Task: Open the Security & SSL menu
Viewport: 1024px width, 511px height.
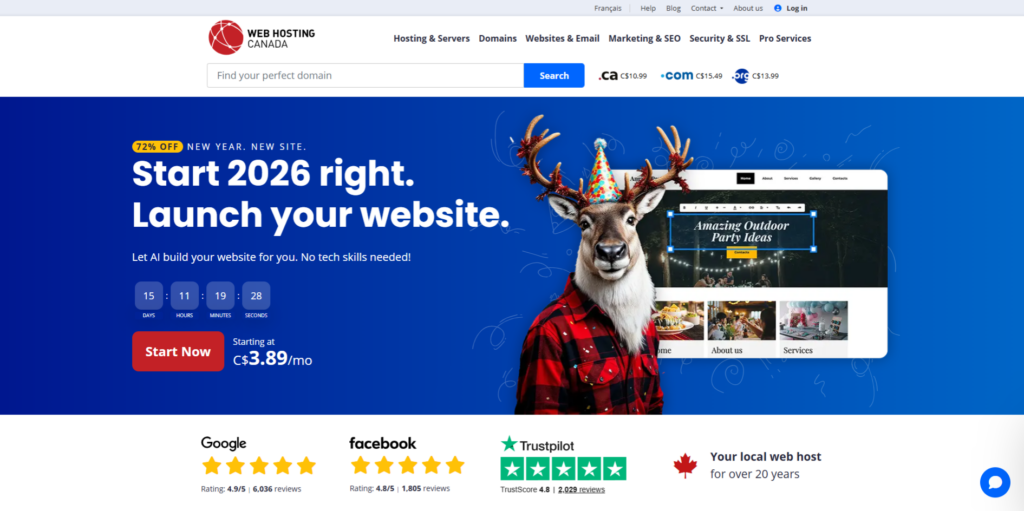Action: (x=720, y=39)
